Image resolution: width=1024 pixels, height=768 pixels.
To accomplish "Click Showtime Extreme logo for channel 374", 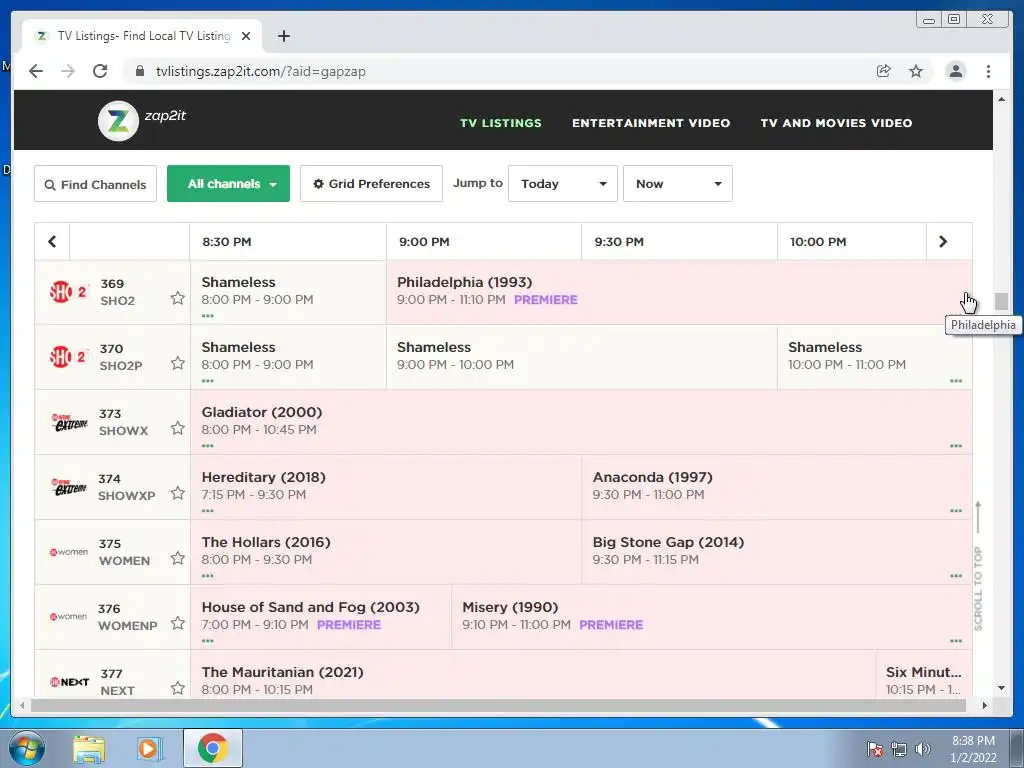I will tap(69, 487).
